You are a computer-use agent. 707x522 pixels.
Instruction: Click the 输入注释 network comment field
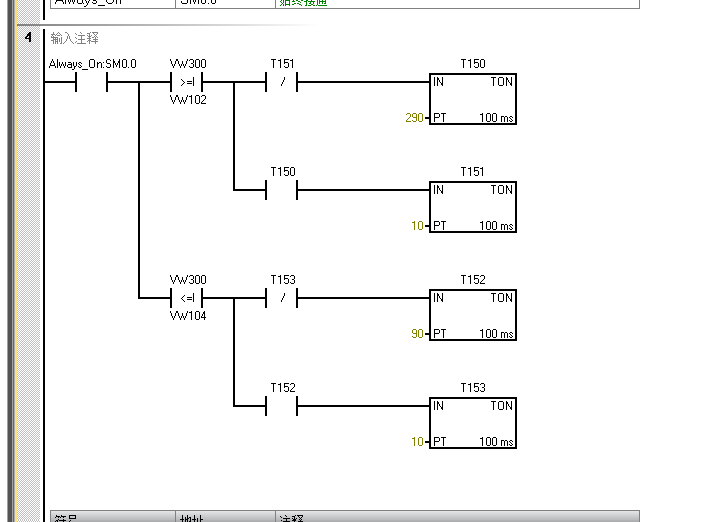[x=75, y=38]
